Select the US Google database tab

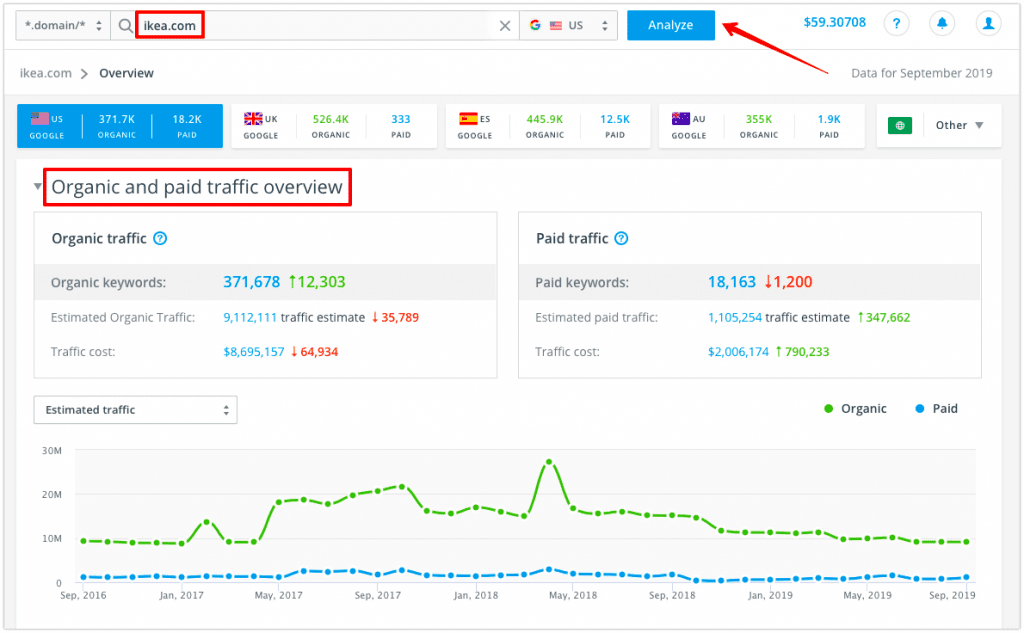(120, 126)
